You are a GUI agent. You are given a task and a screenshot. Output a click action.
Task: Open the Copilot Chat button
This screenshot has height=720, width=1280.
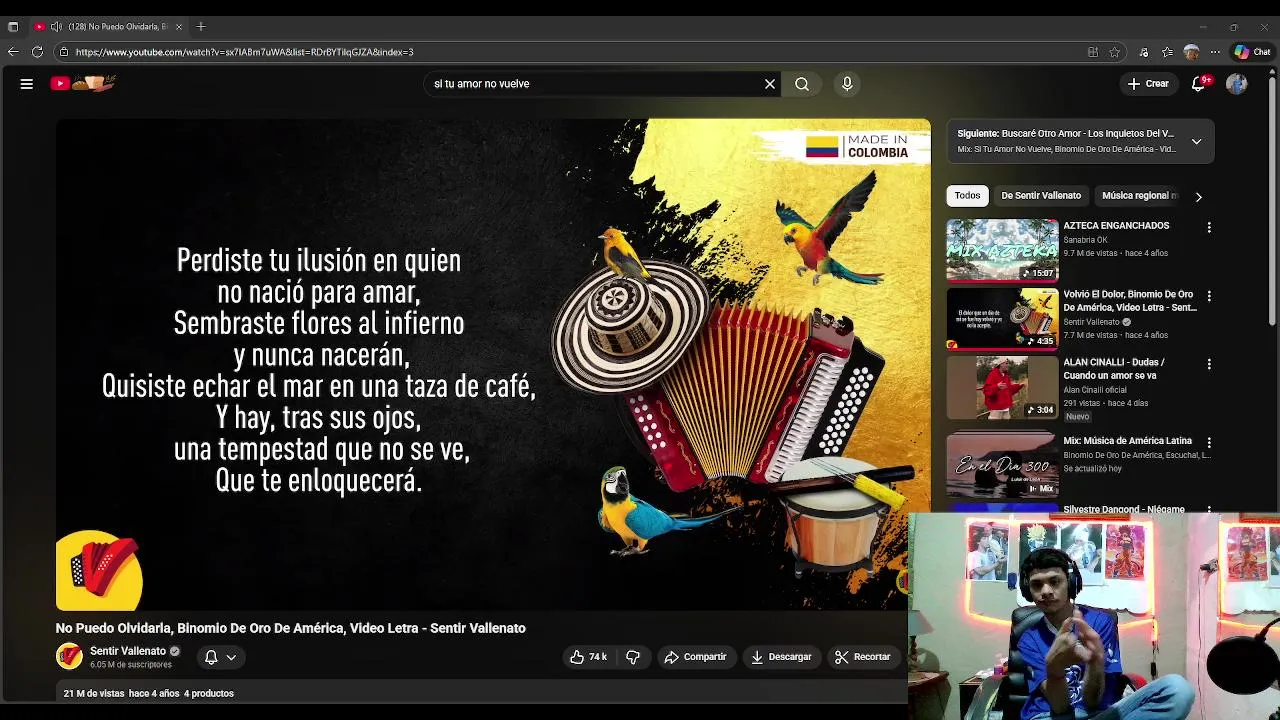(x=1252, y=52)
